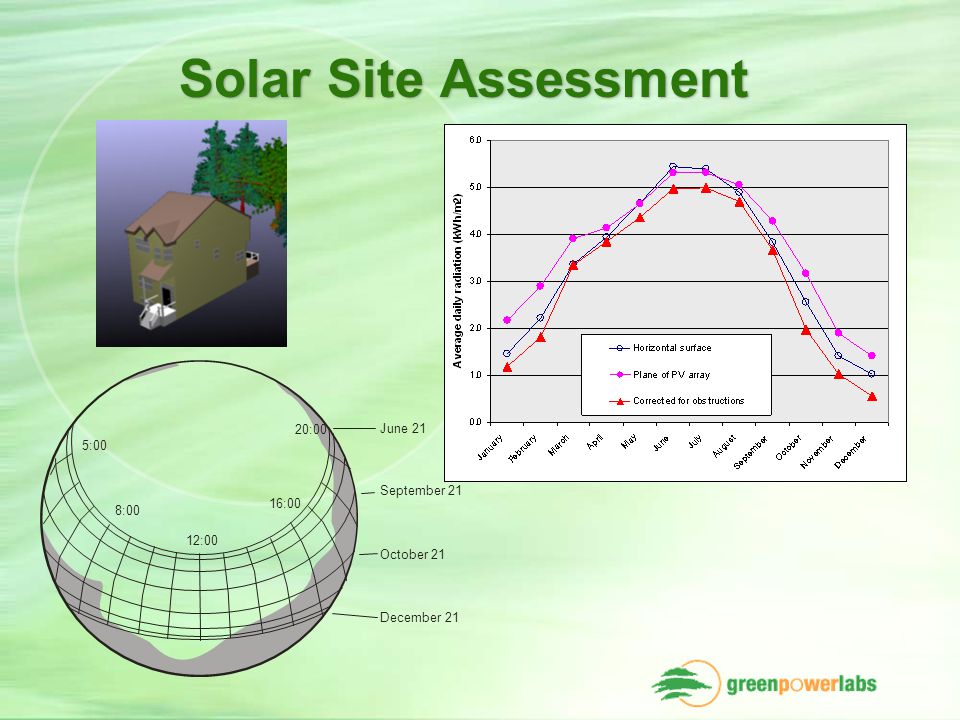Click Corrected for obstructions legend entry
The width and height of the screenshot is (960, 720).
[x=677, y=401]
